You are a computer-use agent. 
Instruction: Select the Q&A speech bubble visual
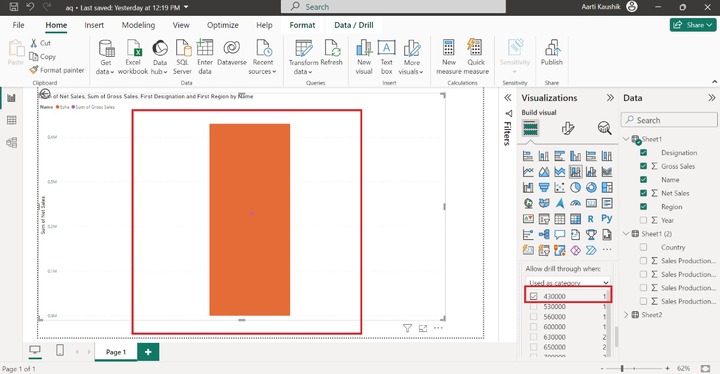(560, 235)
